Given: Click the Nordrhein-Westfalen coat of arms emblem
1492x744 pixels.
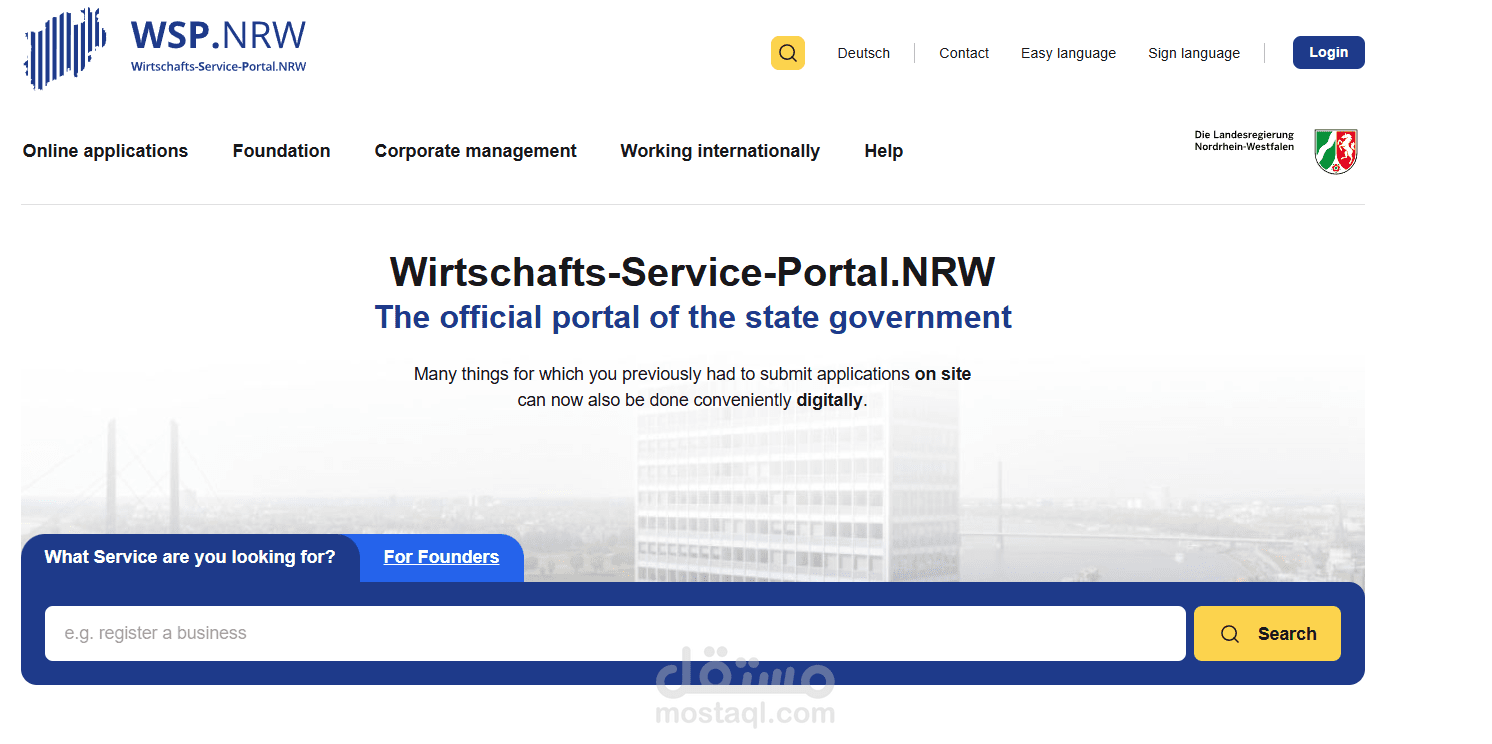Looking at the screenshot, I should tap(1336, 152).
